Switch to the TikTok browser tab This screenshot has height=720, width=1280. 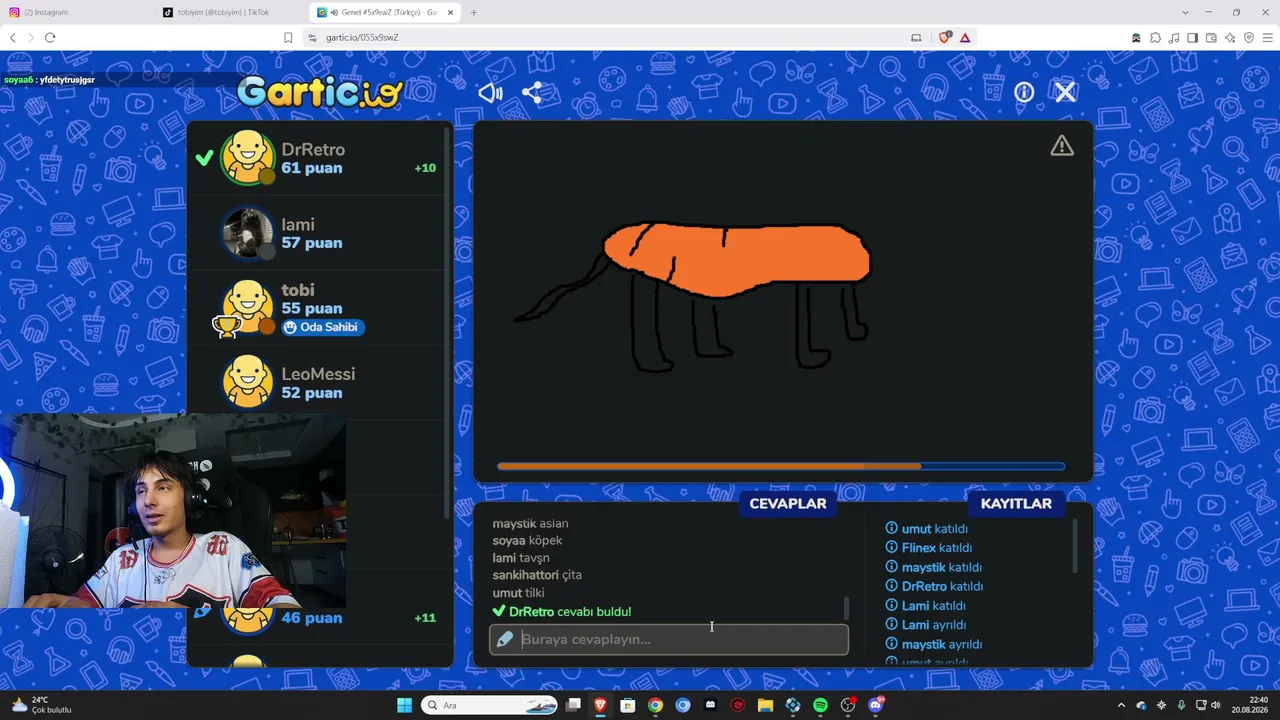[232, 12]
